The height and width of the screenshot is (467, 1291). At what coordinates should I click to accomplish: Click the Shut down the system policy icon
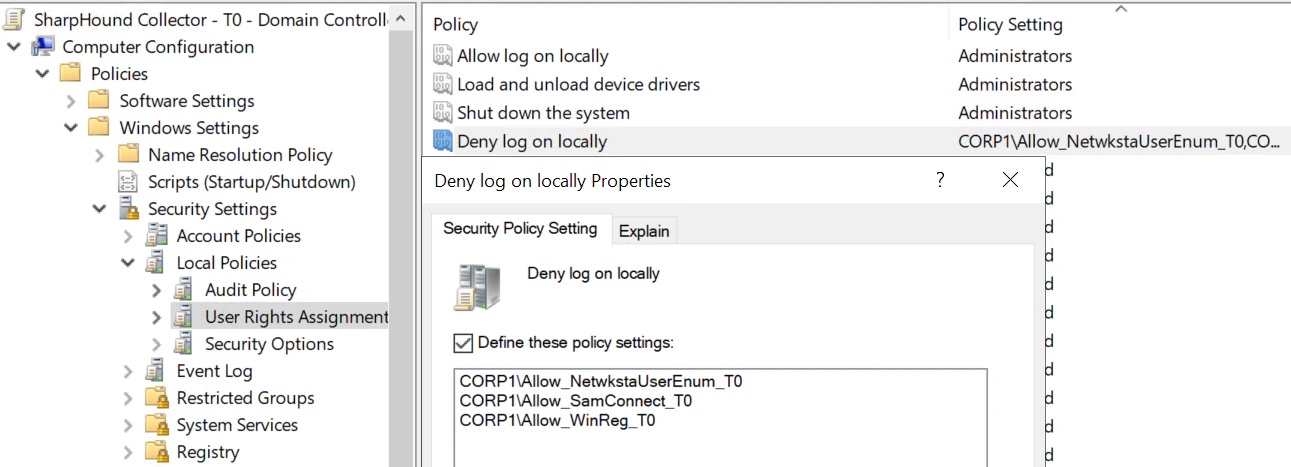pos(442,113)
